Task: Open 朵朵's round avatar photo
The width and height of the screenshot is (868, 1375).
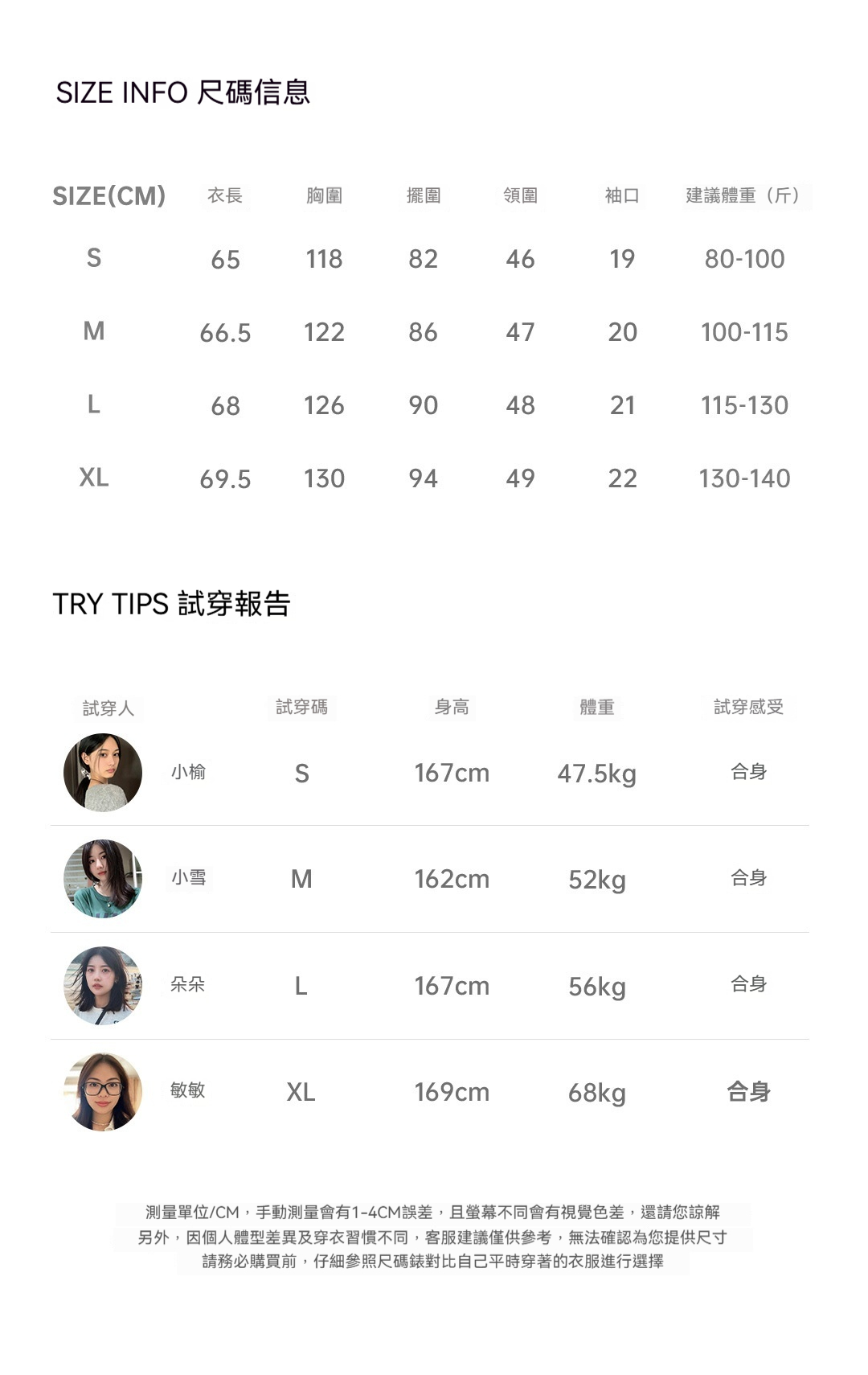Action: tap(103, 985)
